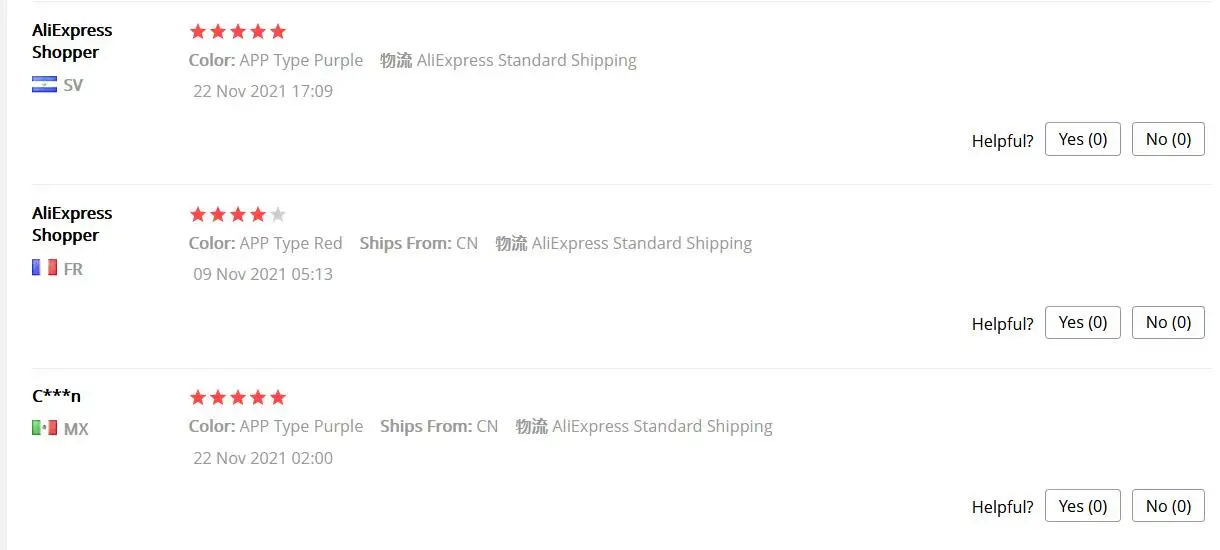Click the star rating on C***n's review

[237, 397]
